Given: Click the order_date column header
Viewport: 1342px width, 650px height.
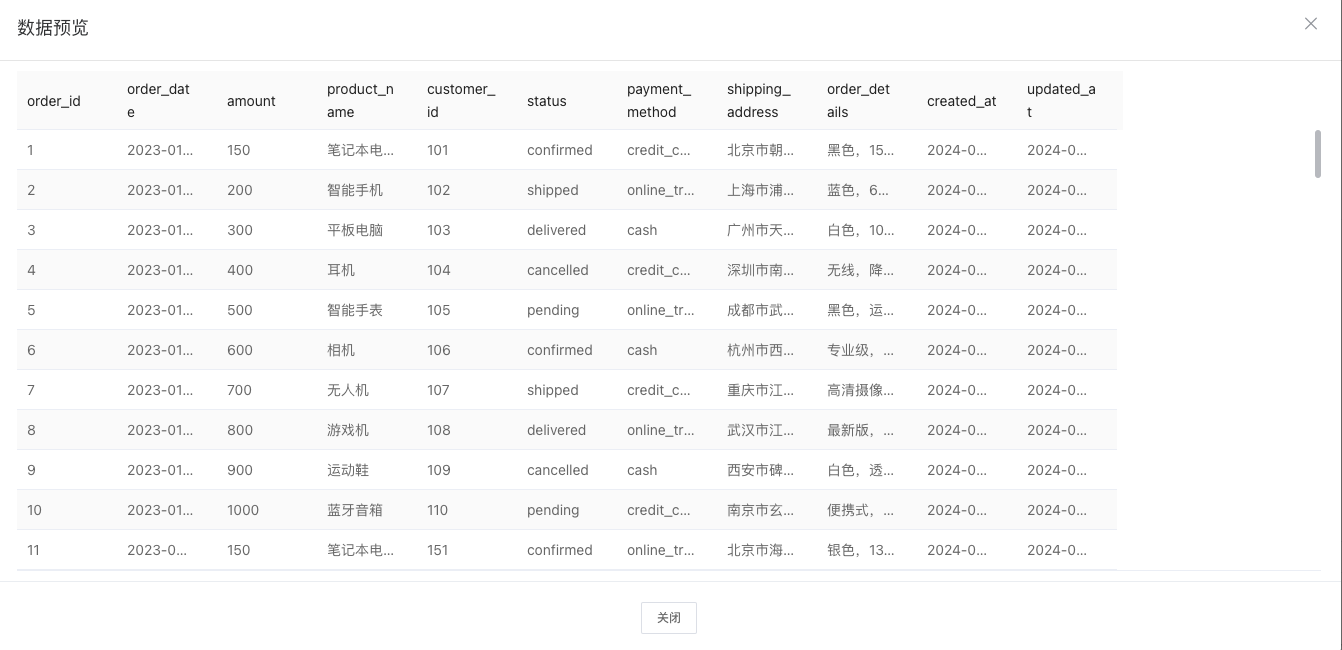Looking at the screenshot, I should [158, 101].
